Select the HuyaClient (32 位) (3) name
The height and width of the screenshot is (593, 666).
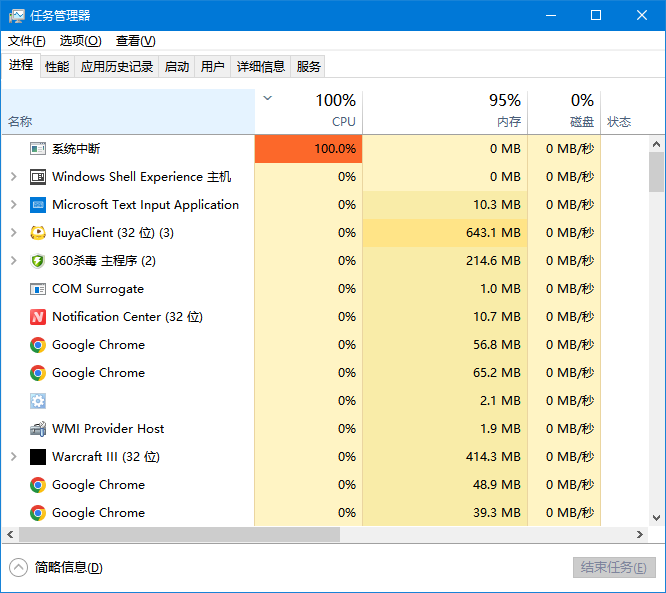113,233
